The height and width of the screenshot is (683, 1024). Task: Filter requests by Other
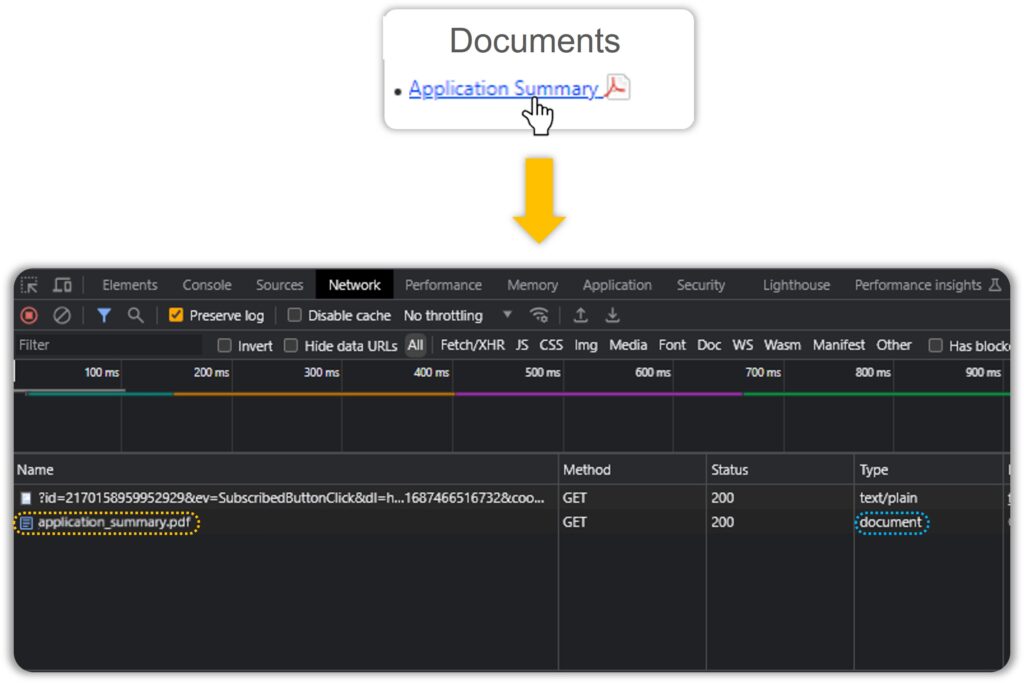point(894,345)
